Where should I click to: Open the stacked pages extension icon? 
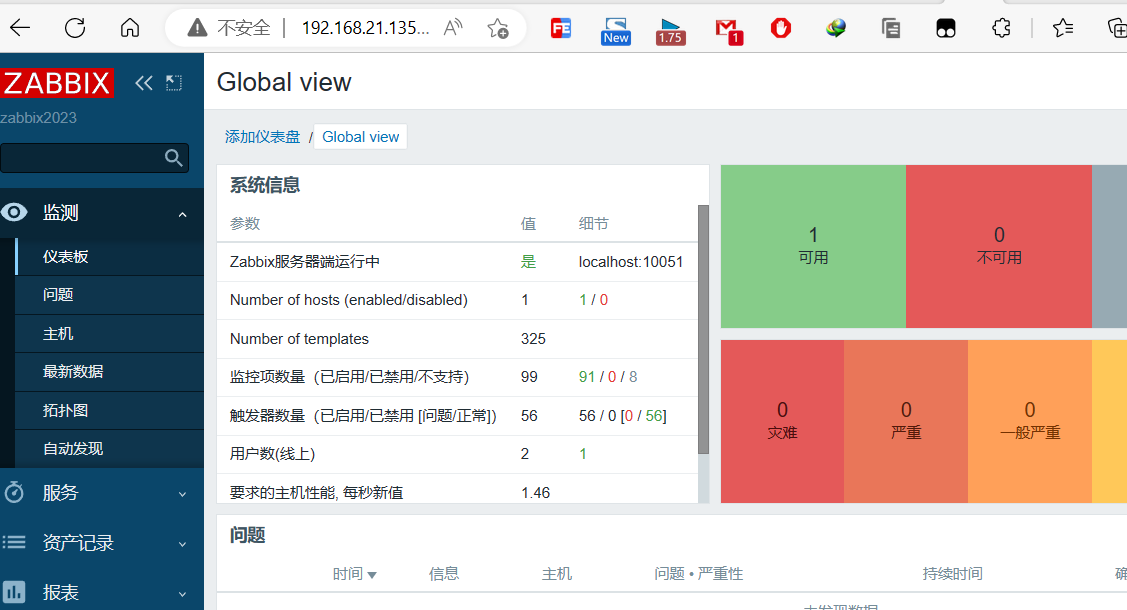point(891,28)
